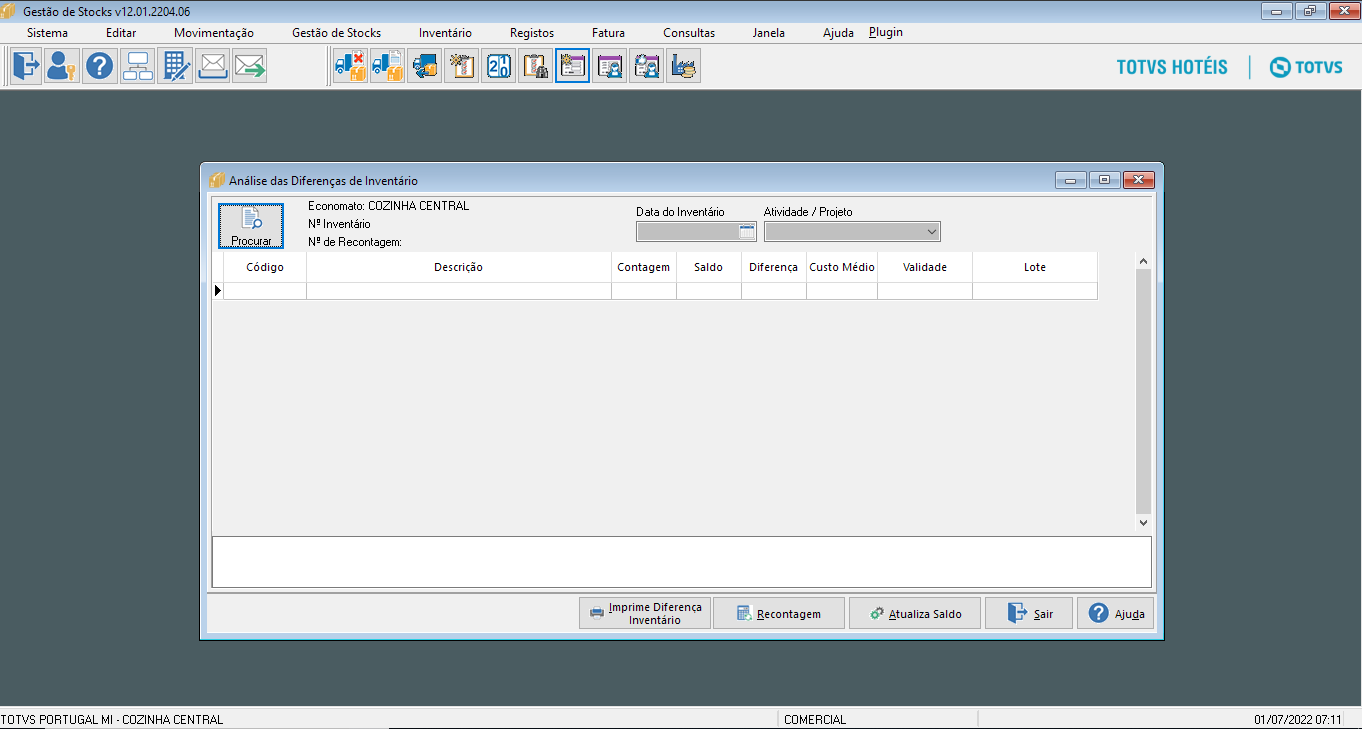Click the empty Código cell in grid
1362x729 pixels.
[x=265, y=291]
